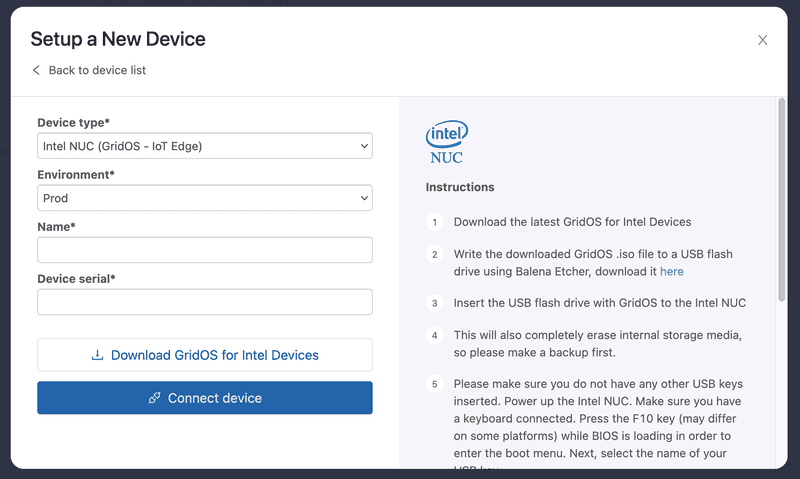Image resolution: width=800 pixels, height=479 pixels.
Task: Click the Intel NUC logo
Action: click(446, 142)
